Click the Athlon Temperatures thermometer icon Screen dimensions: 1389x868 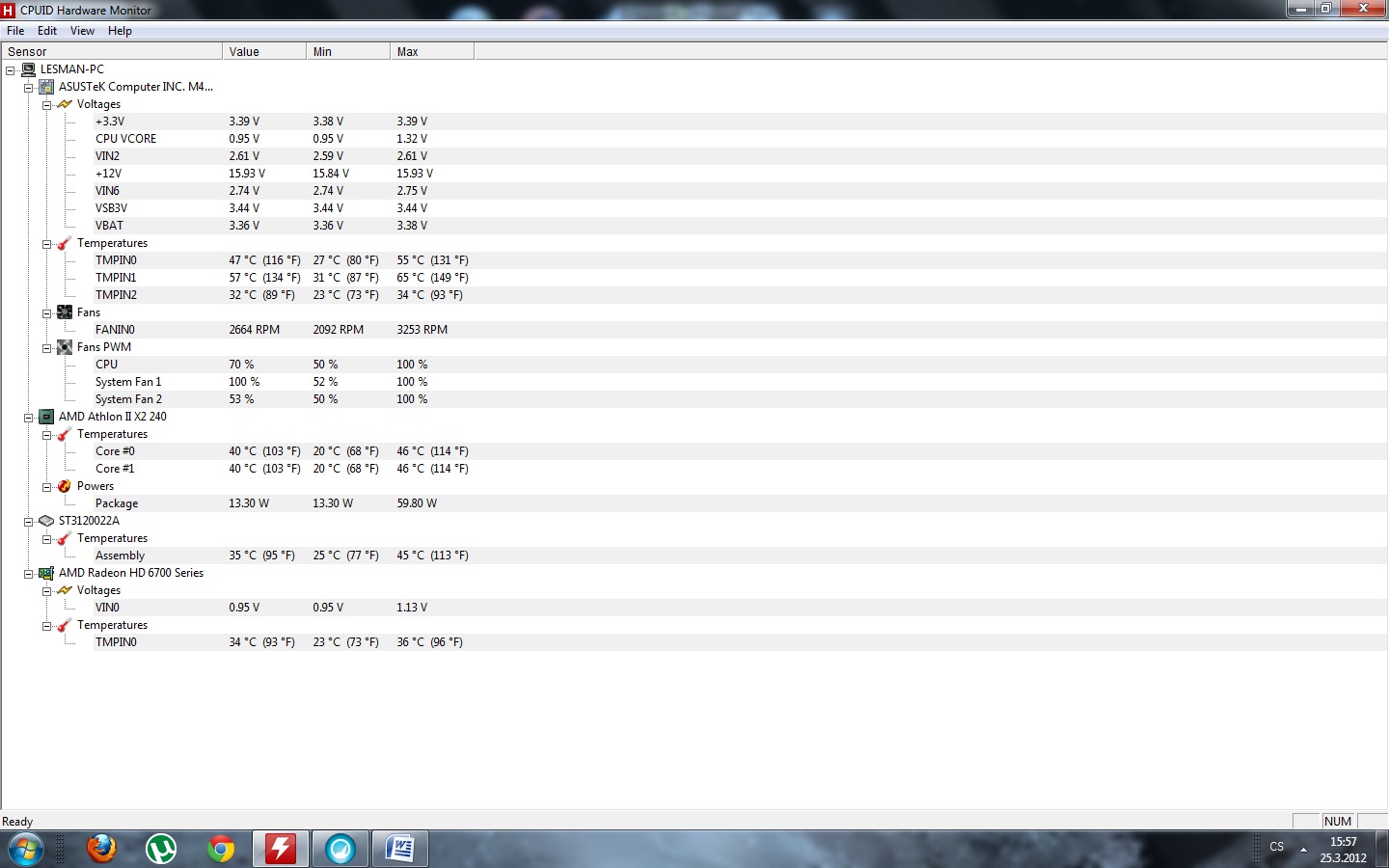pyautogui.click(x=65, y=434)
